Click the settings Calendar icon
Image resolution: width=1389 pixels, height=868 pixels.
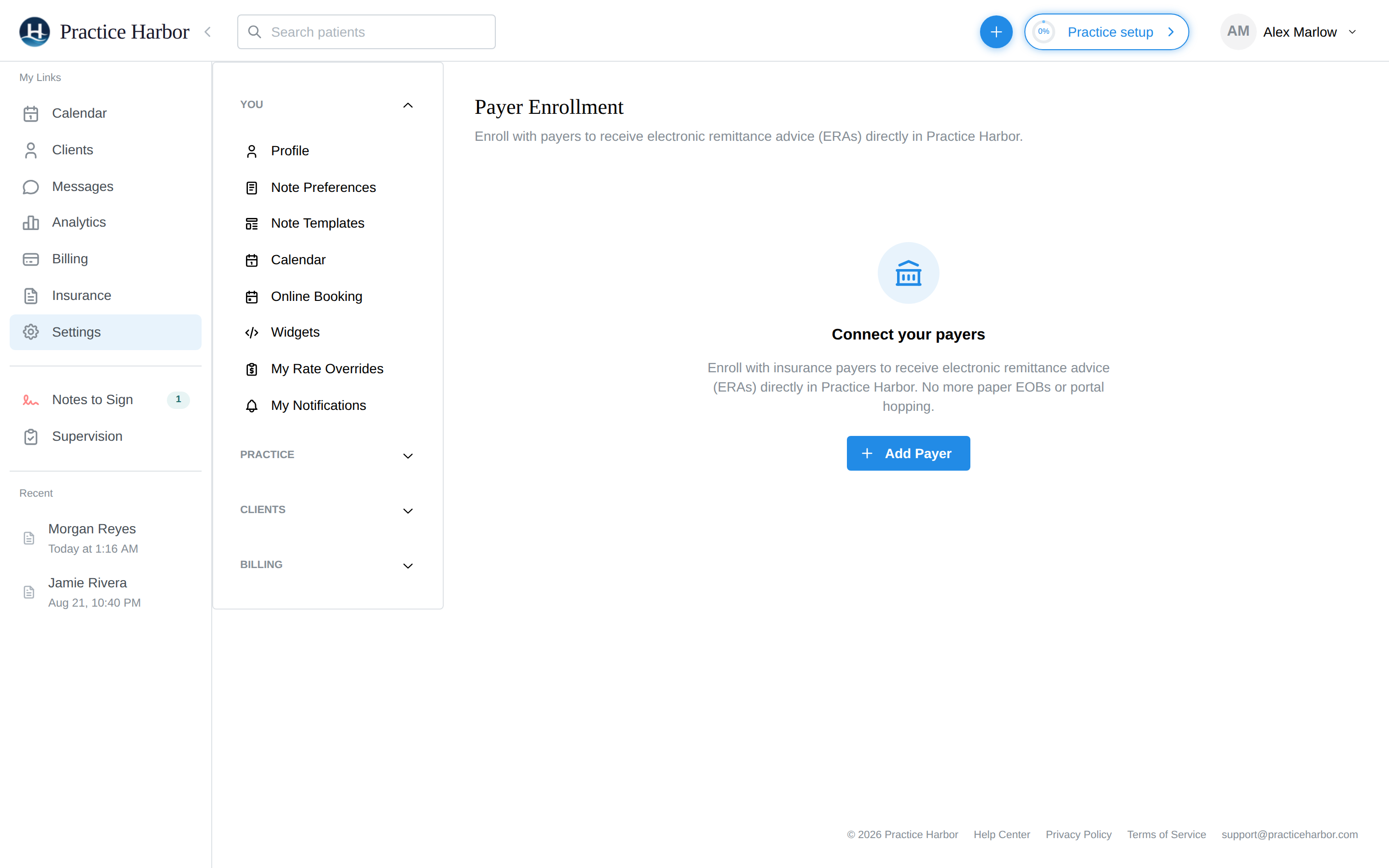click(251, 260)
